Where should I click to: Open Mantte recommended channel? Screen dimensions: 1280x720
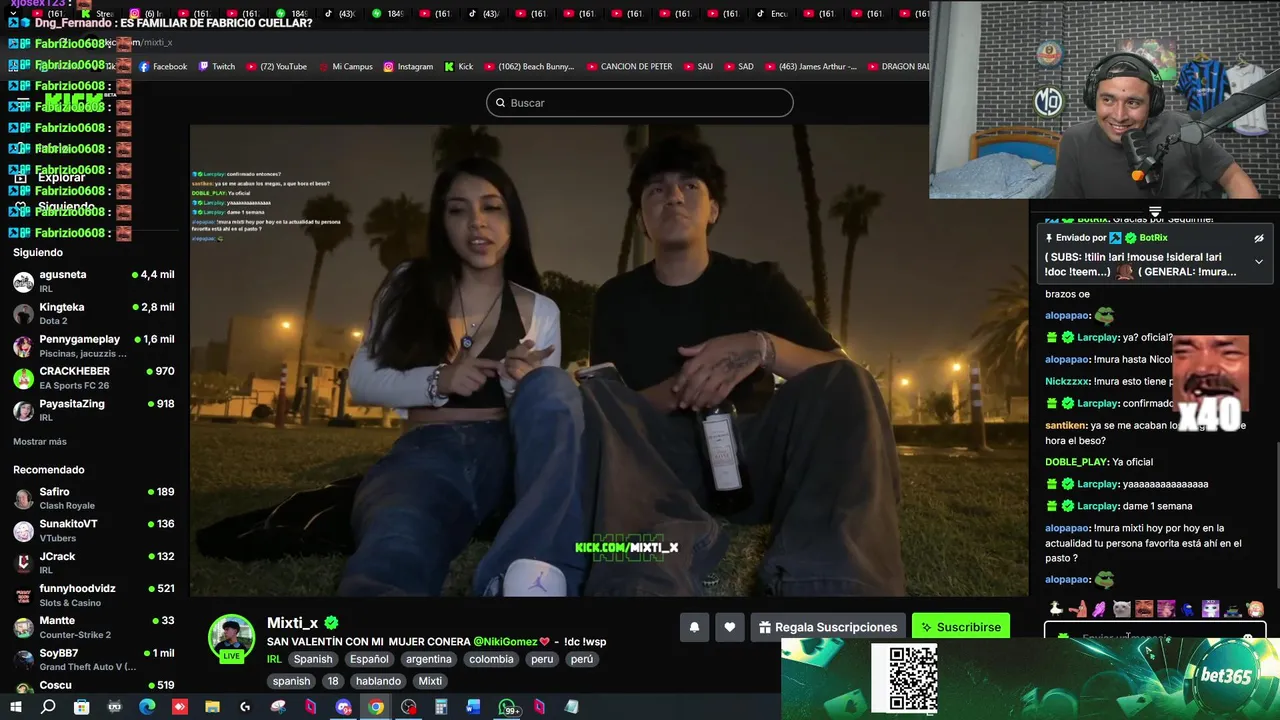click(93, 627)
